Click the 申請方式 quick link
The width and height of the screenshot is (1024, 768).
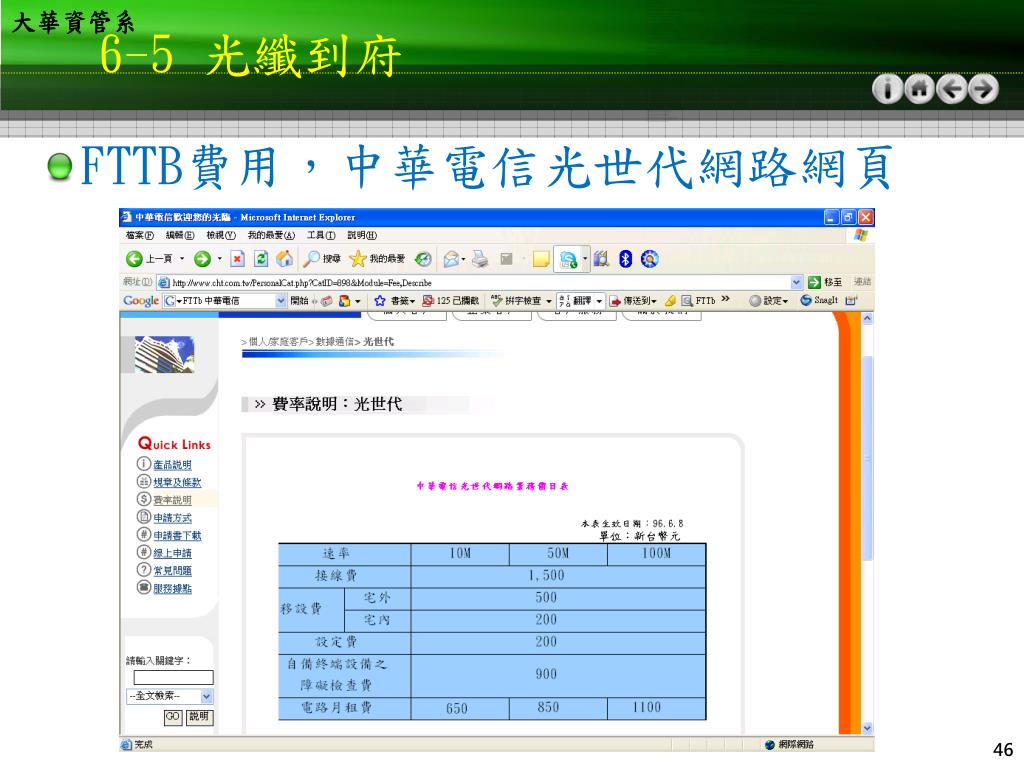tap(172, 517)
